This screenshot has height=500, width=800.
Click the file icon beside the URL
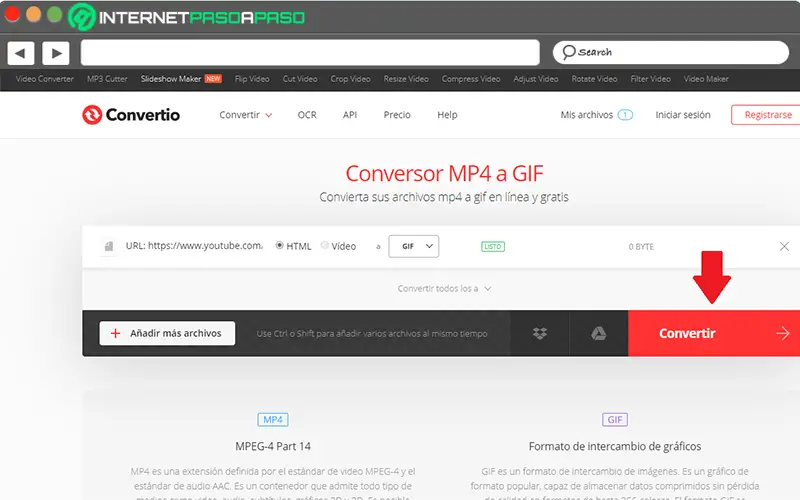tap(109, 246)
